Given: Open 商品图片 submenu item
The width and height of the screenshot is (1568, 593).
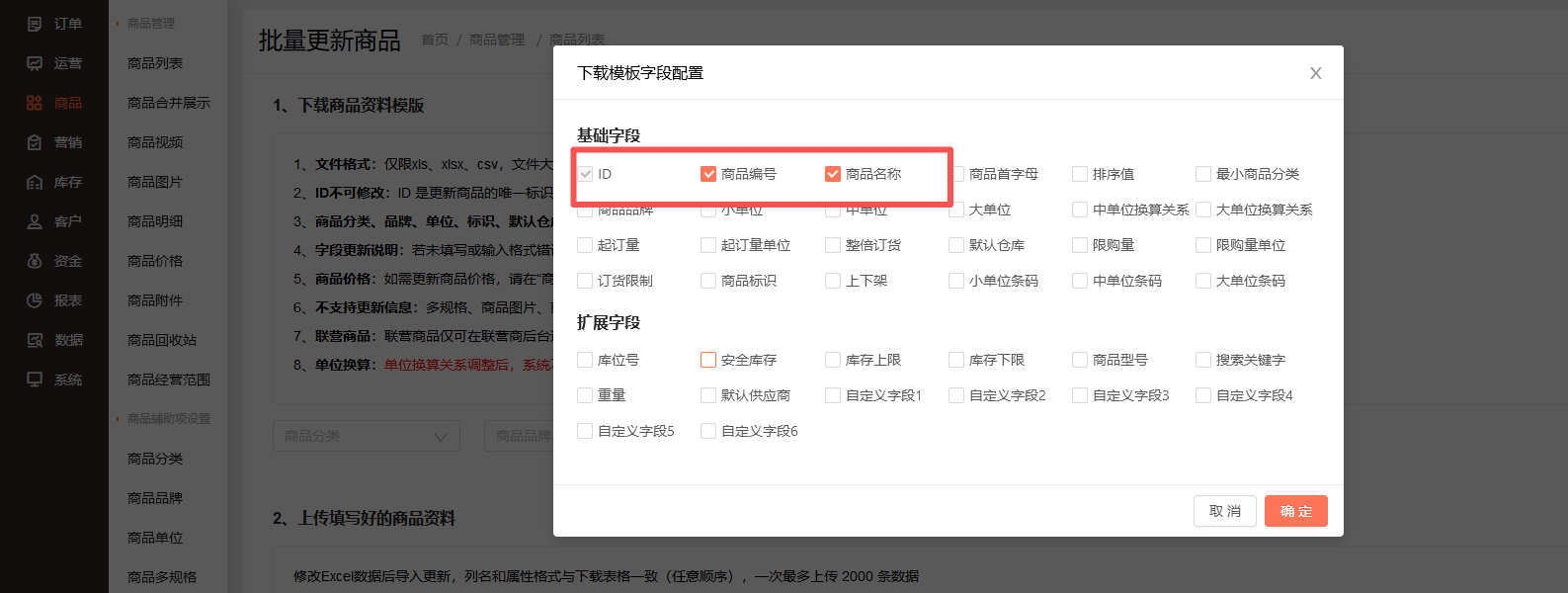Looking at the screenshot, I should pyautogui.click(x=155, y=182).
